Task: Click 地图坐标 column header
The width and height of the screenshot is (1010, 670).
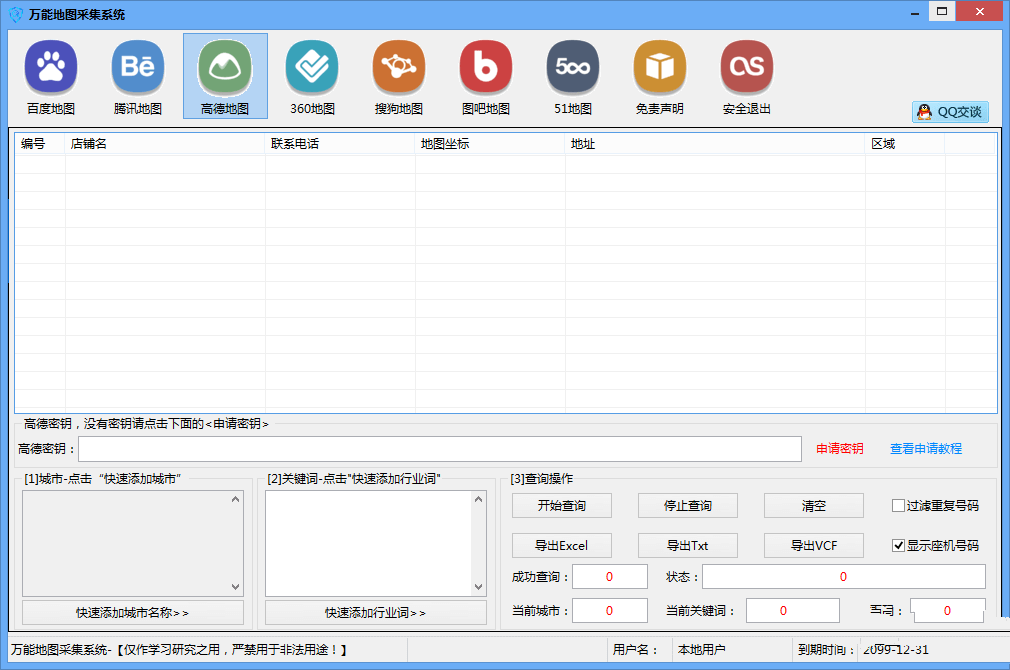Action: [490, 144]
